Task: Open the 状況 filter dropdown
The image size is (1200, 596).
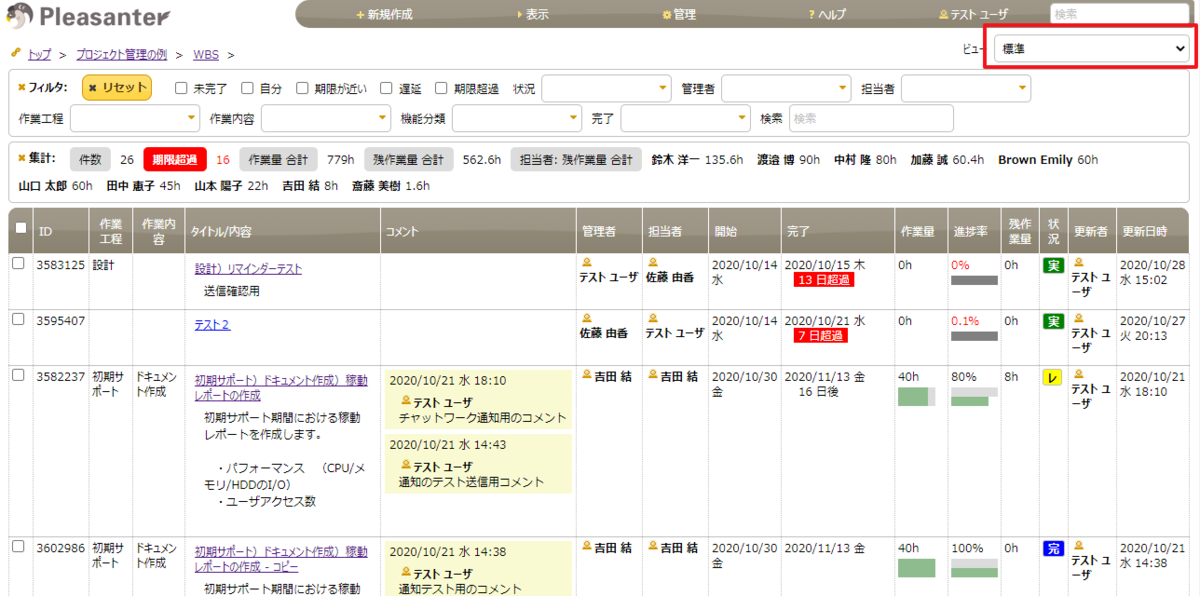Action: pos(606,89)
